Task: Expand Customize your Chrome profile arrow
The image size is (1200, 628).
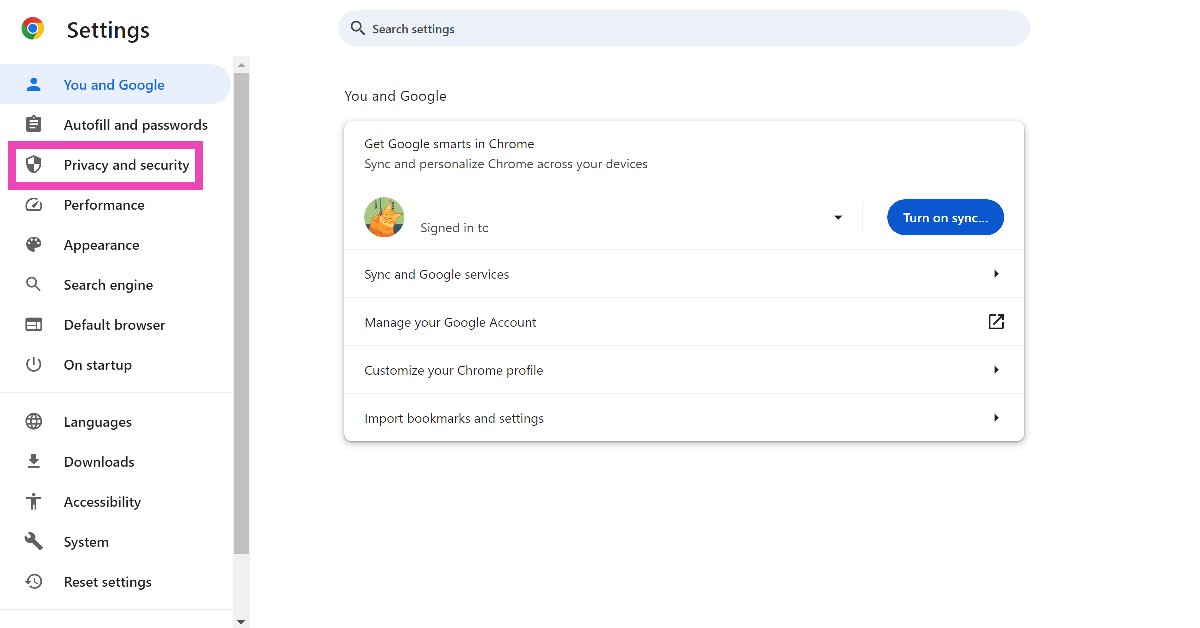Action: (996, 370)
